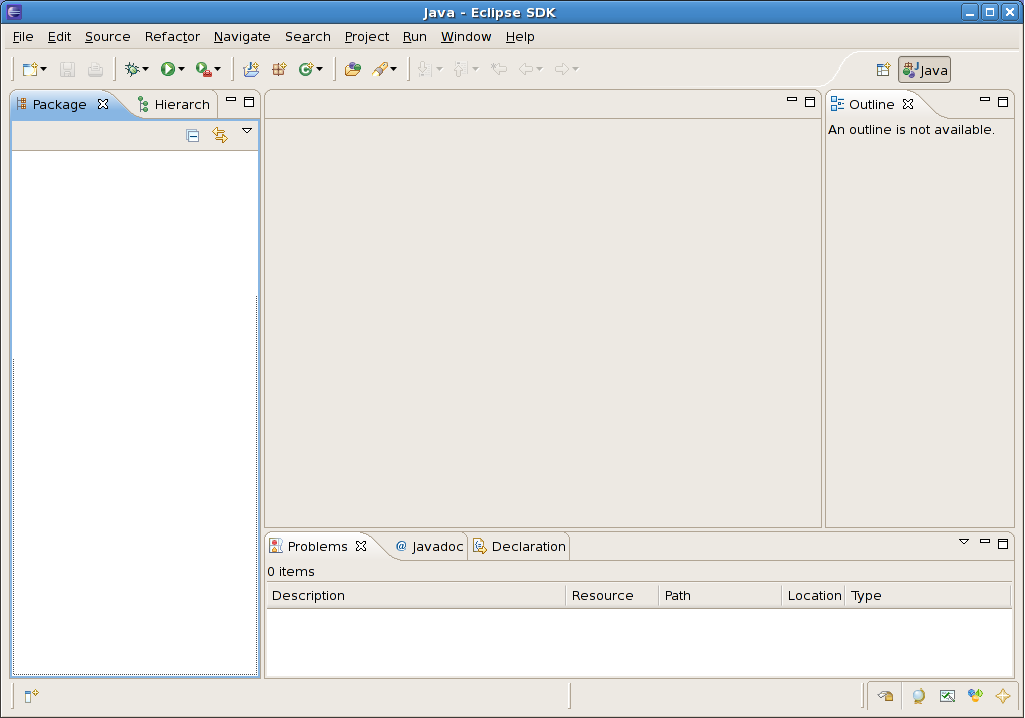Viewport: 1025px width, 718px height.
Task: Close the Outline view tab
Action: tap(908, 104)
